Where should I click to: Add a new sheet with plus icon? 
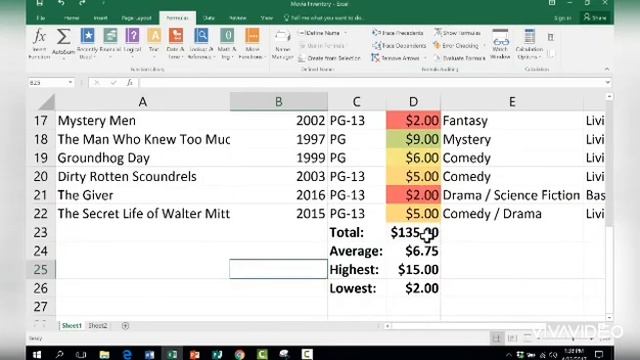(x=125, y=326)
